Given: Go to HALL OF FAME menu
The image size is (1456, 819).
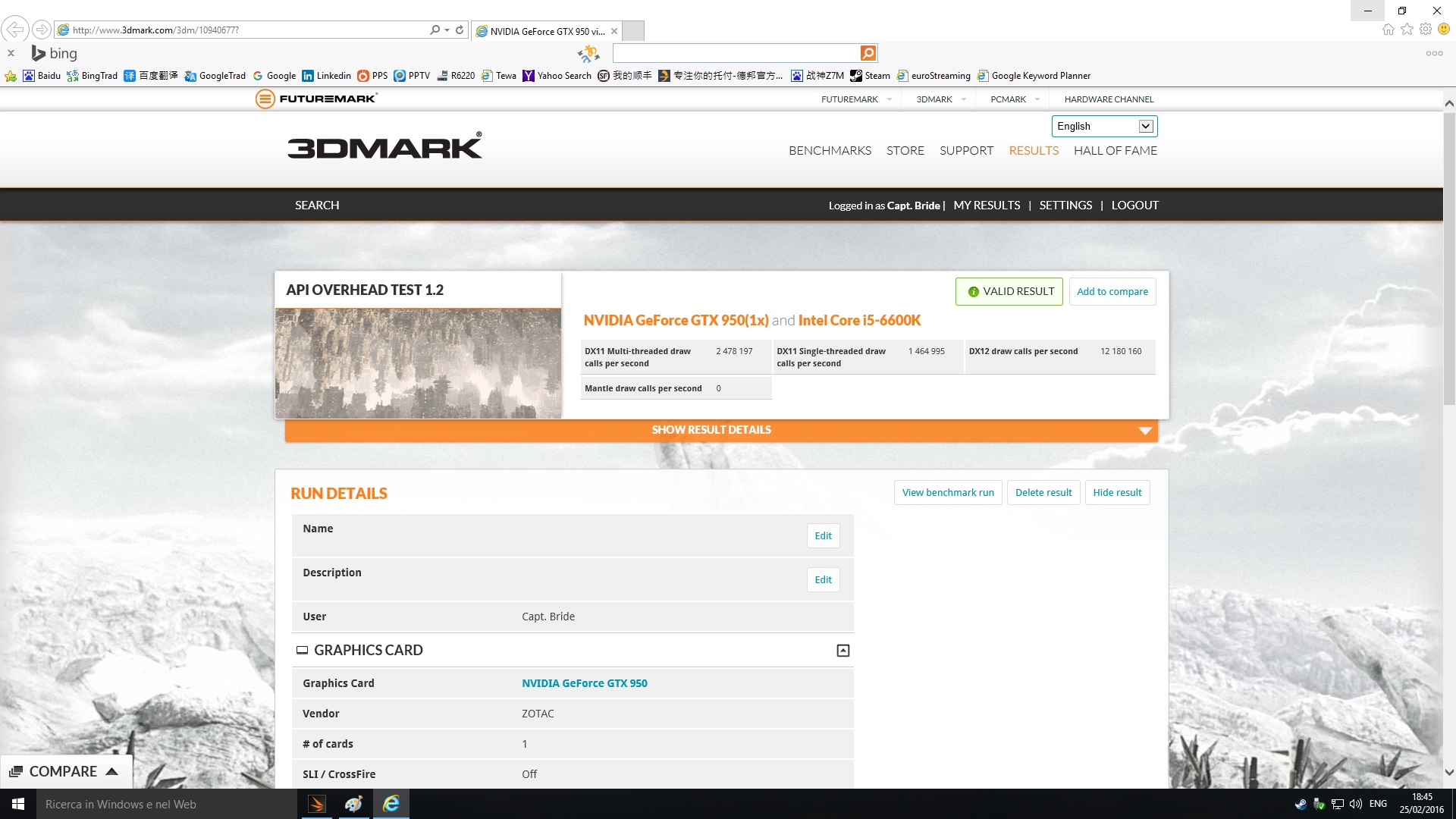Looking at the screenshot, I should click(1116, 151).
